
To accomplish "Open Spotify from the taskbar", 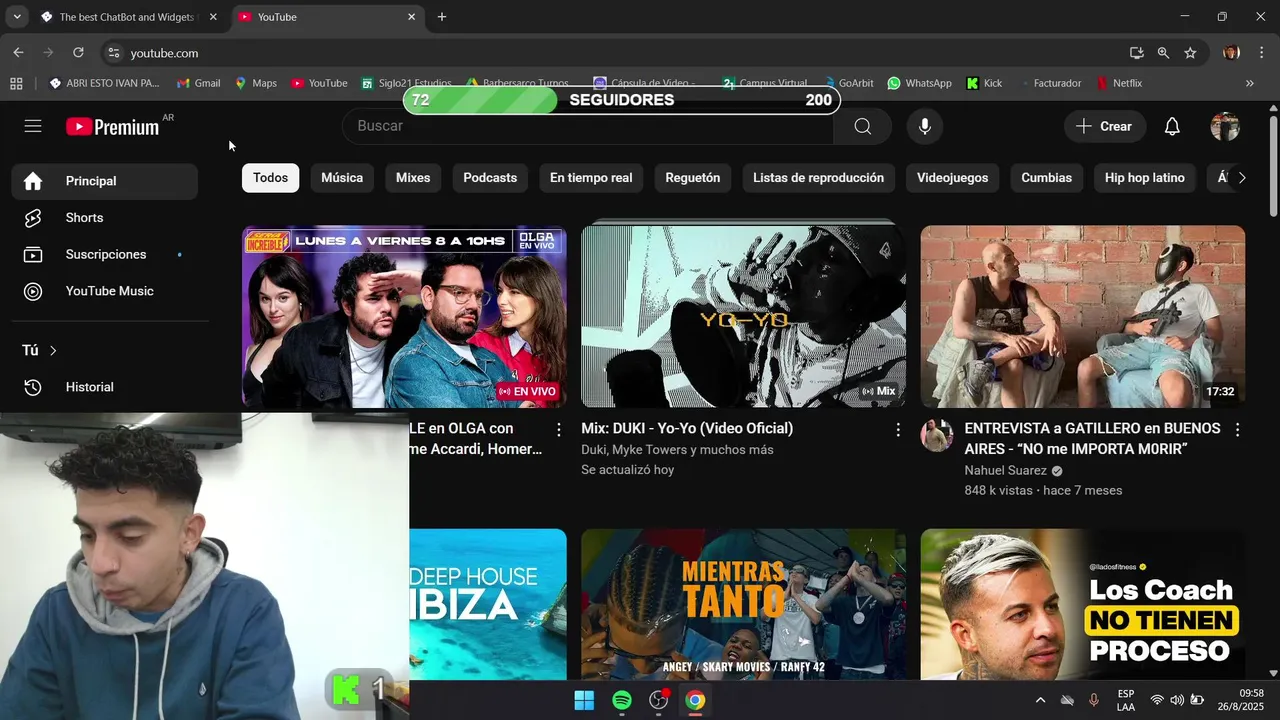I will (x=621, y=700).
